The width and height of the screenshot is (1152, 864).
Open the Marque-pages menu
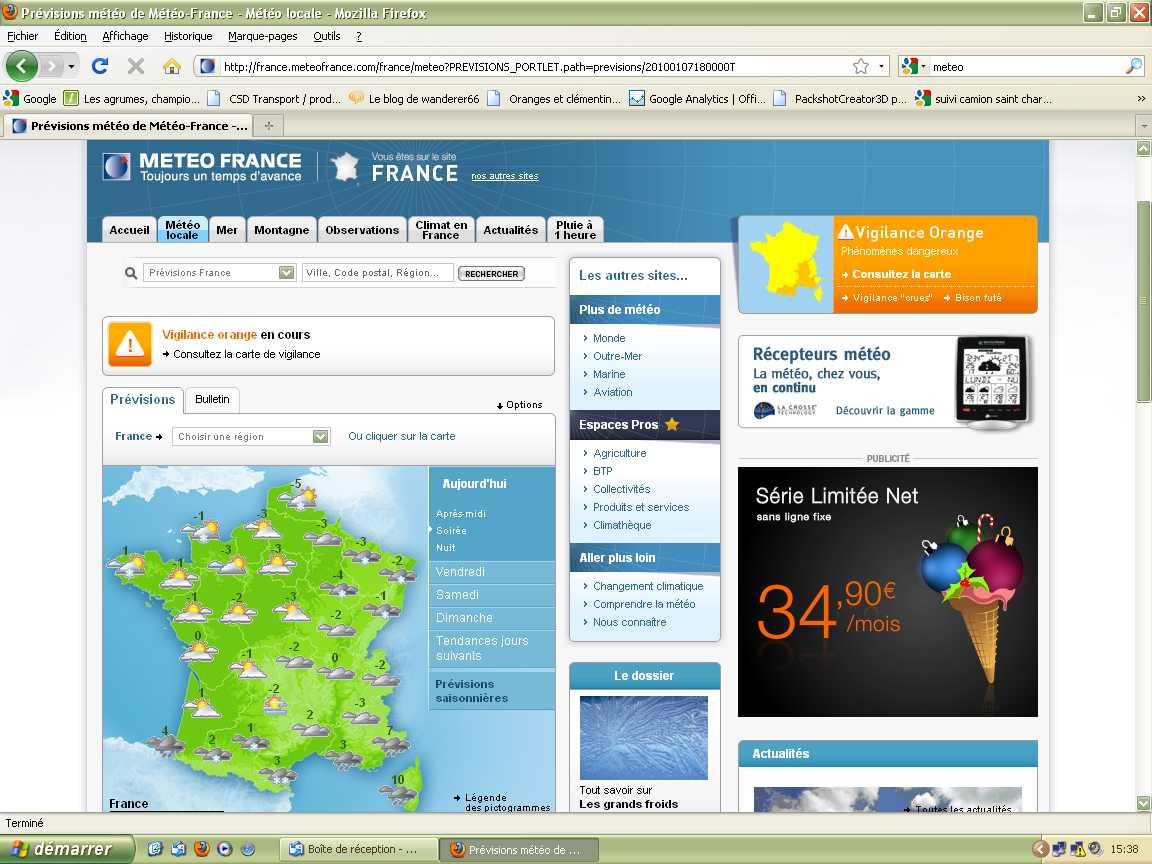[x=262, y=36]
